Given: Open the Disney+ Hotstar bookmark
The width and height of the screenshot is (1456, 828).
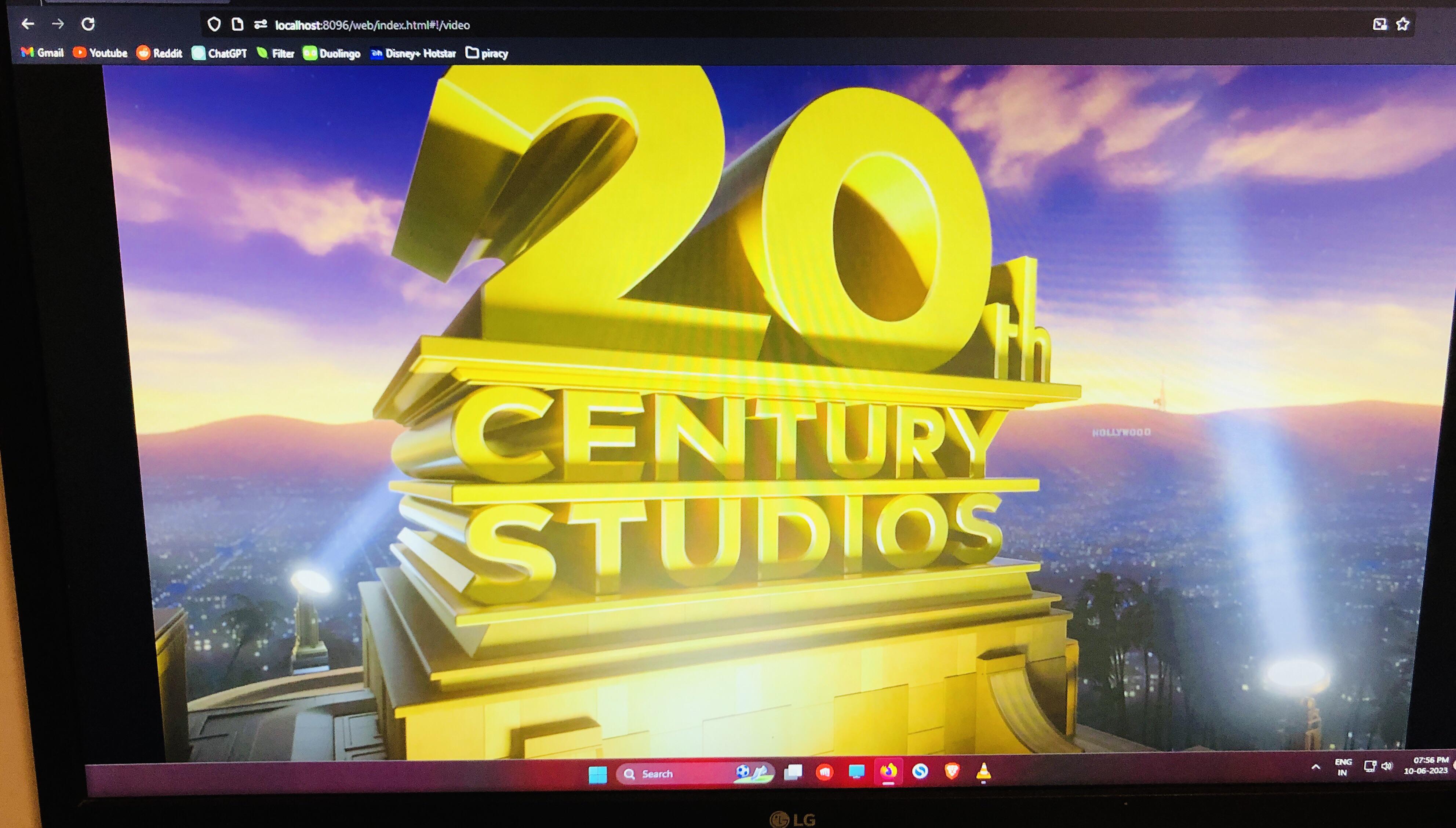Looking at the screenshot, I should coord(413,54).
